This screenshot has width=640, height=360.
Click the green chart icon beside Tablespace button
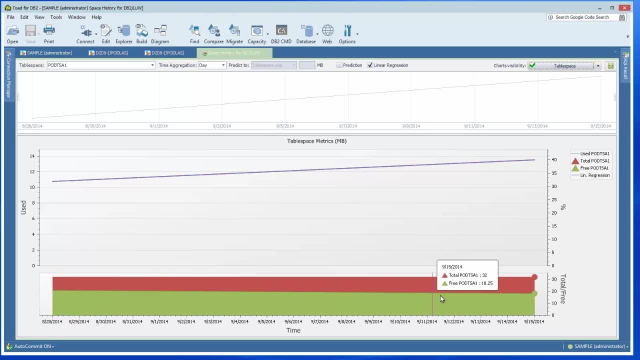pyautogui.click(x=611, y=66)
